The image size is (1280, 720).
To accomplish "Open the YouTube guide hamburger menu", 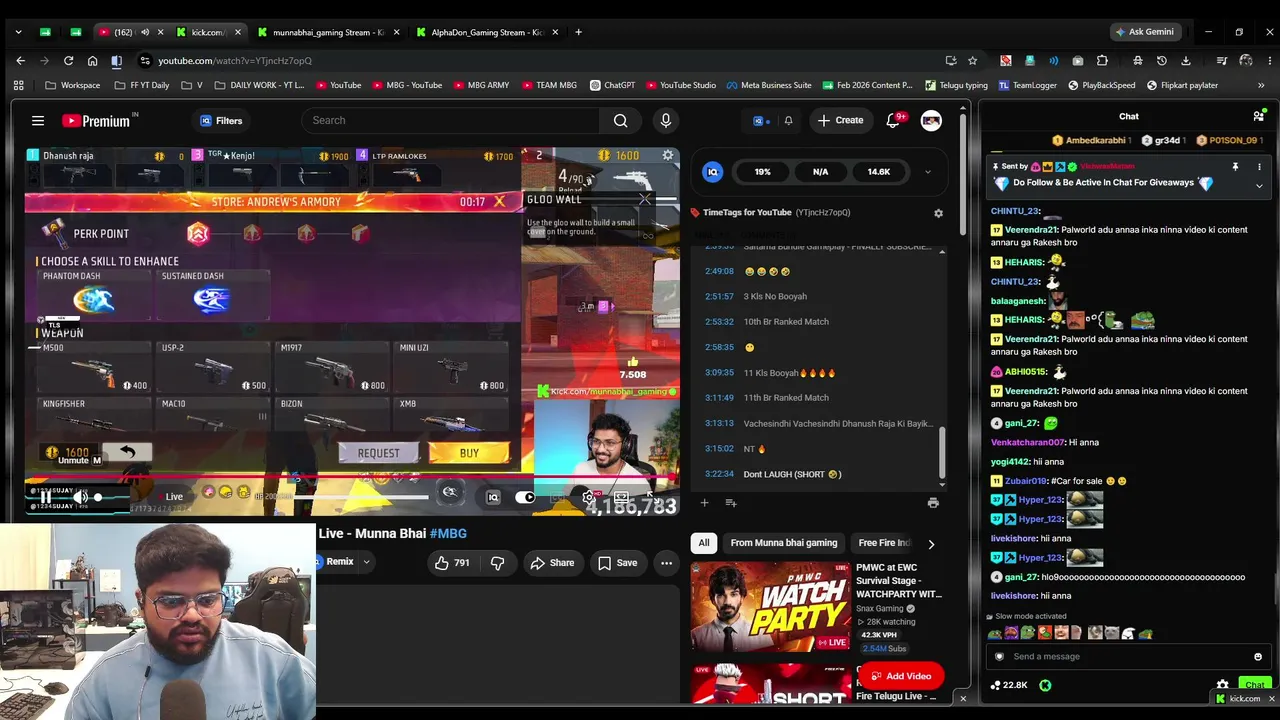I will click(x=38, y=121).
